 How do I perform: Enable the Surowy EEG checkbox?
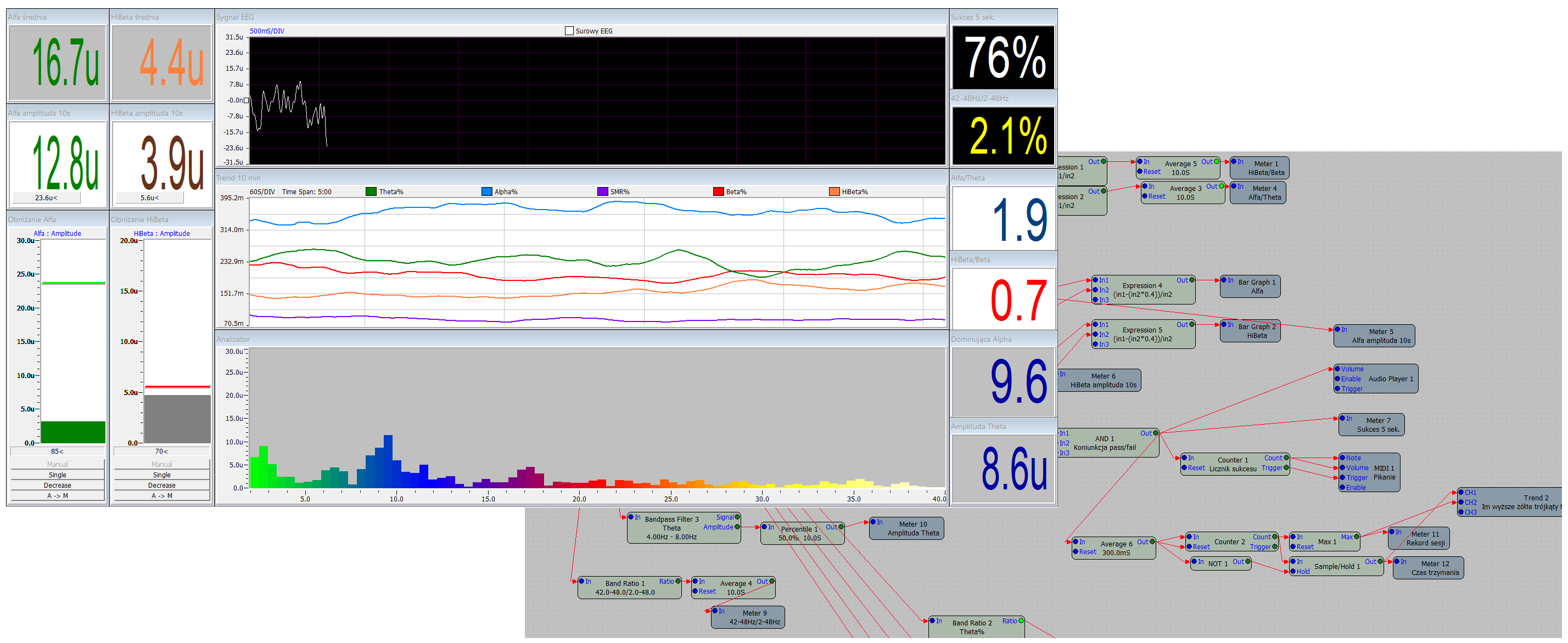point(569,31)
